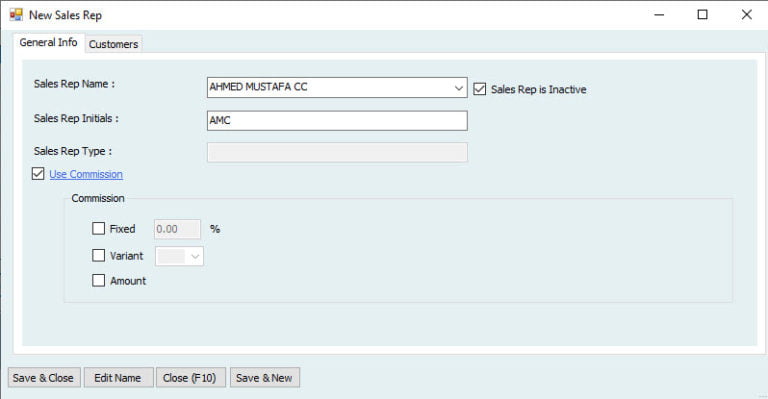Click the Sales Rep Initials : label
768x399 pixels.
point(76,118)
